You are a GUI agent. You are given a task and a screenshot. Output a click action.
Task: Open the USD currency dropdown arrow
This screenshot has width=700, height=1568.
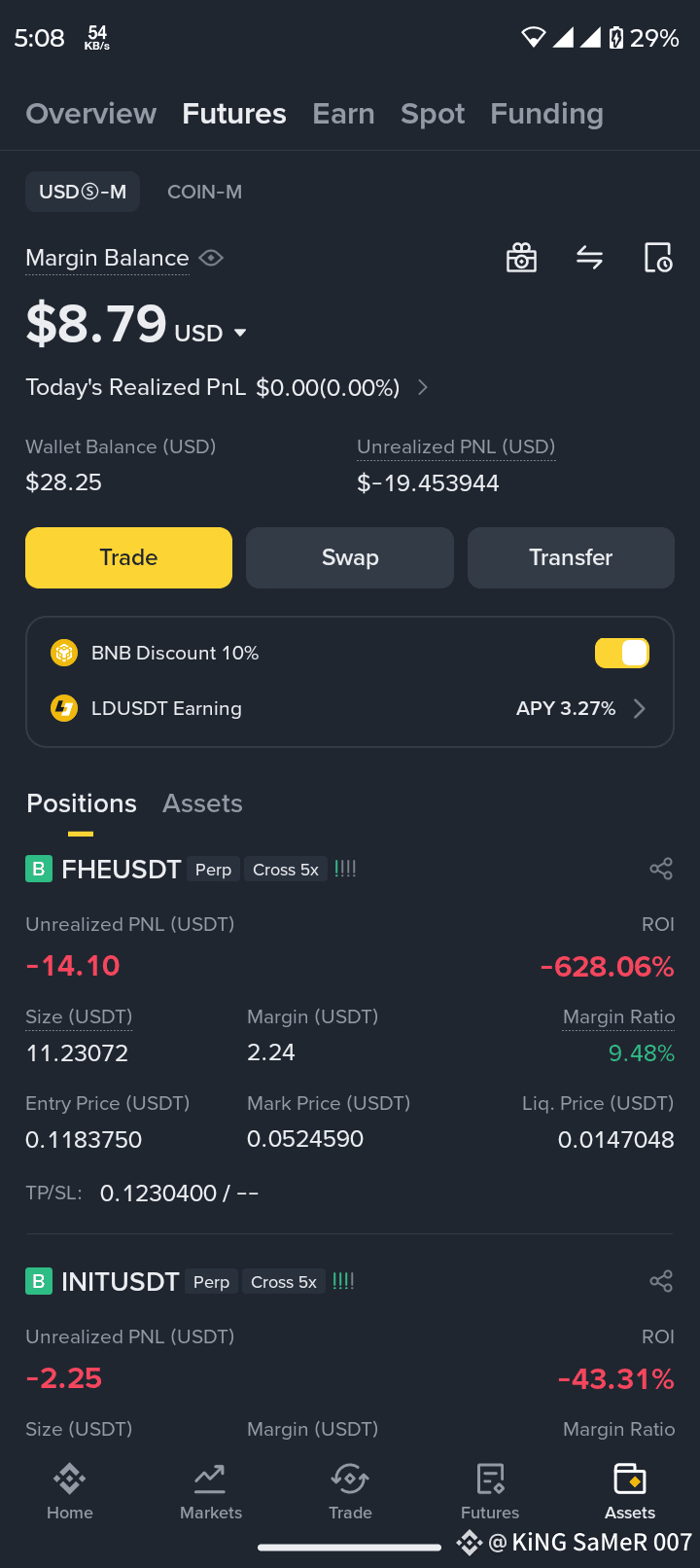click(240, 333)
